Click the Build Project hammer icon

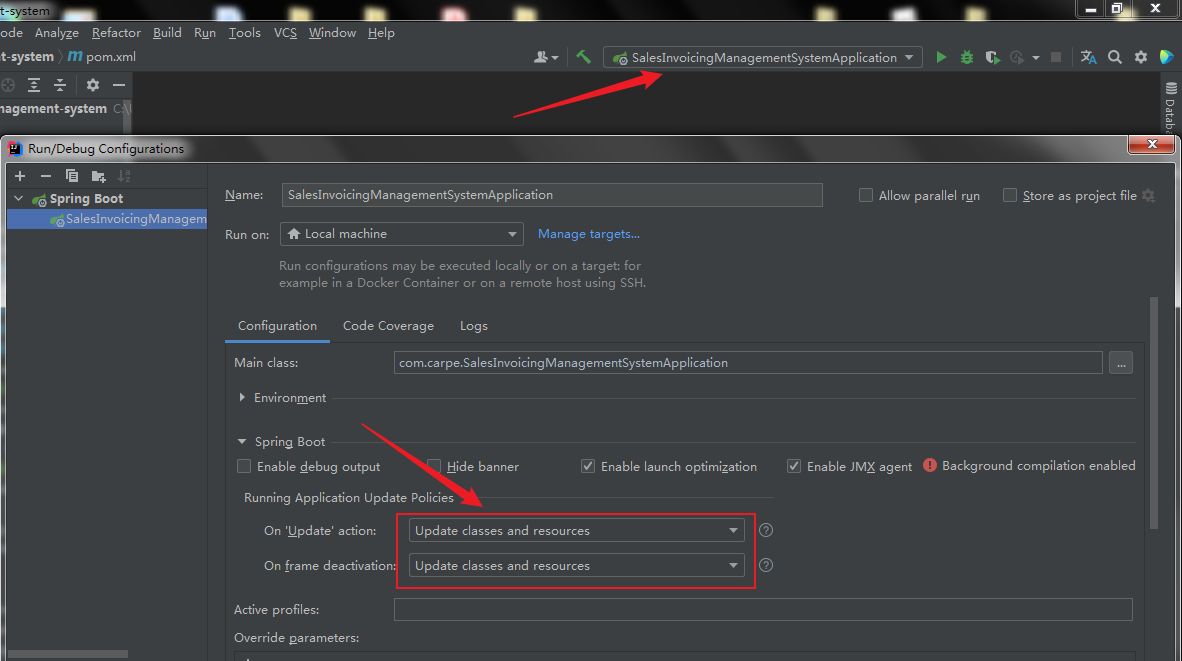[583, 57]
